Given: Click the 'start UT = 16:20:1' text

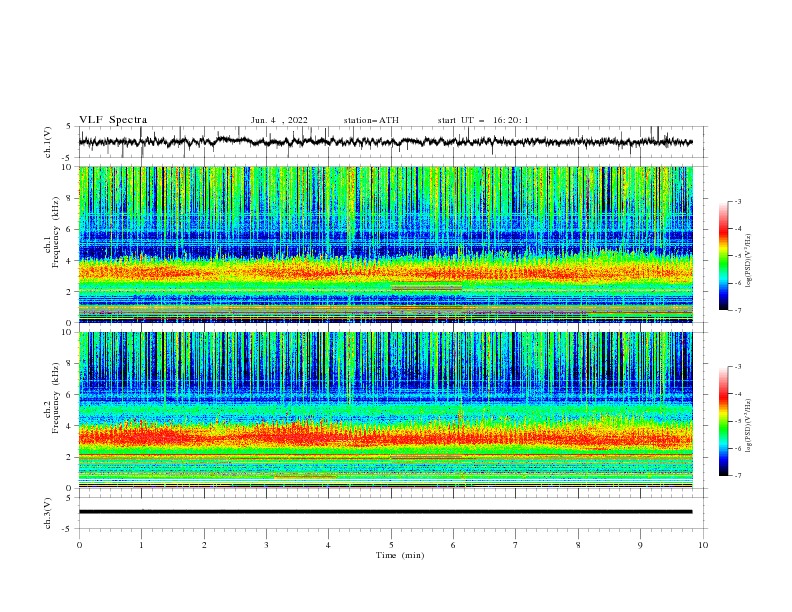Looking at the screenshot, I should [x=483, y=120].
